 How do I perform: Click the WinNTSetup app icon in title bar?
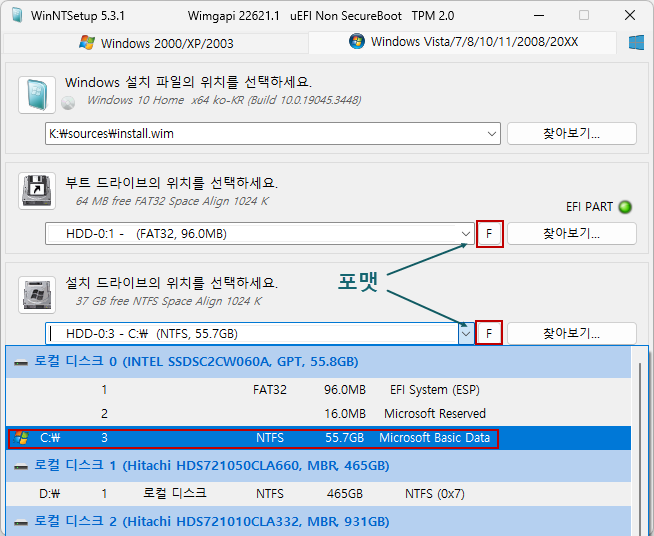[17, 15]
